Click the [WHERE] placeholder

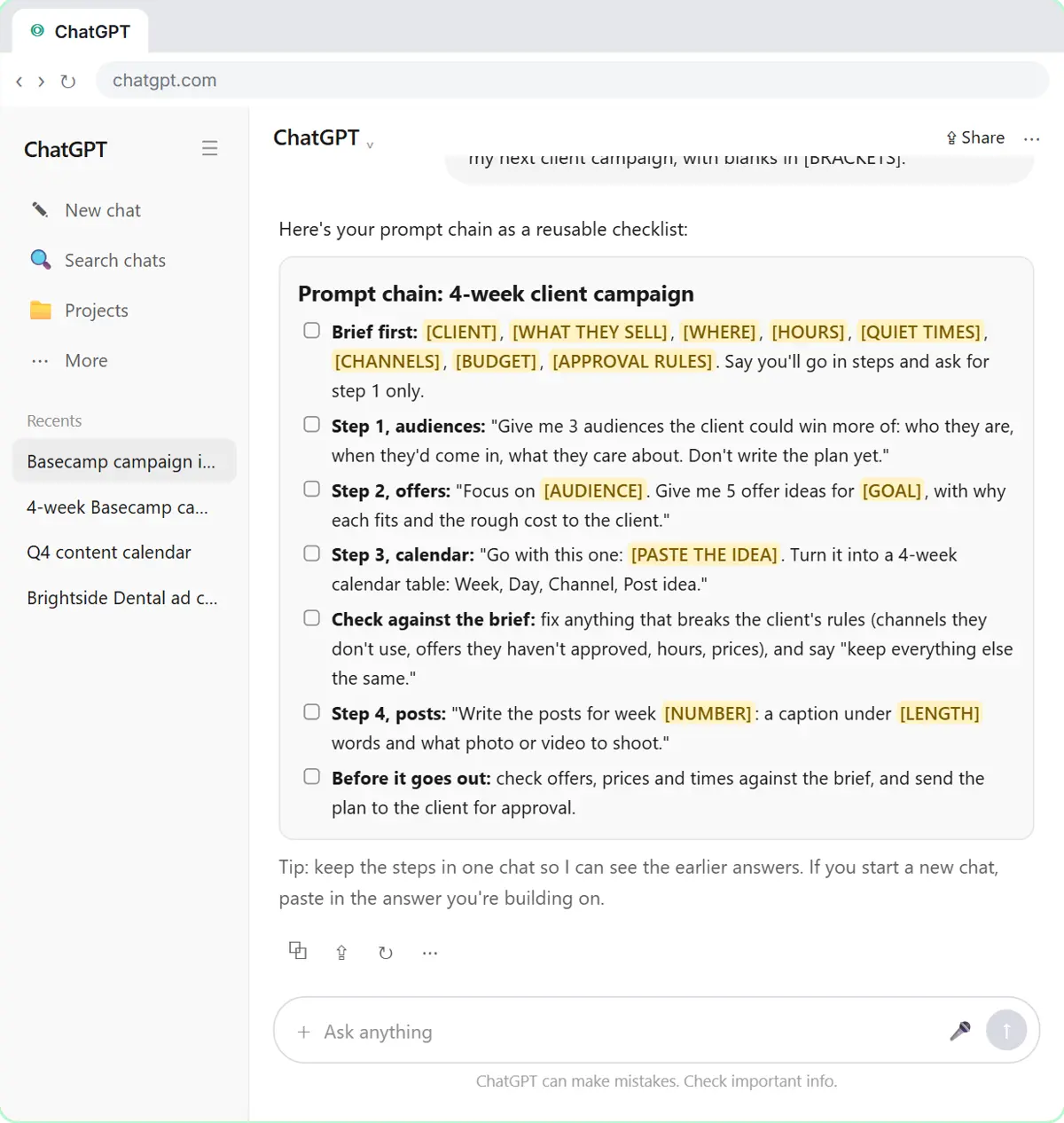point(719,332)
